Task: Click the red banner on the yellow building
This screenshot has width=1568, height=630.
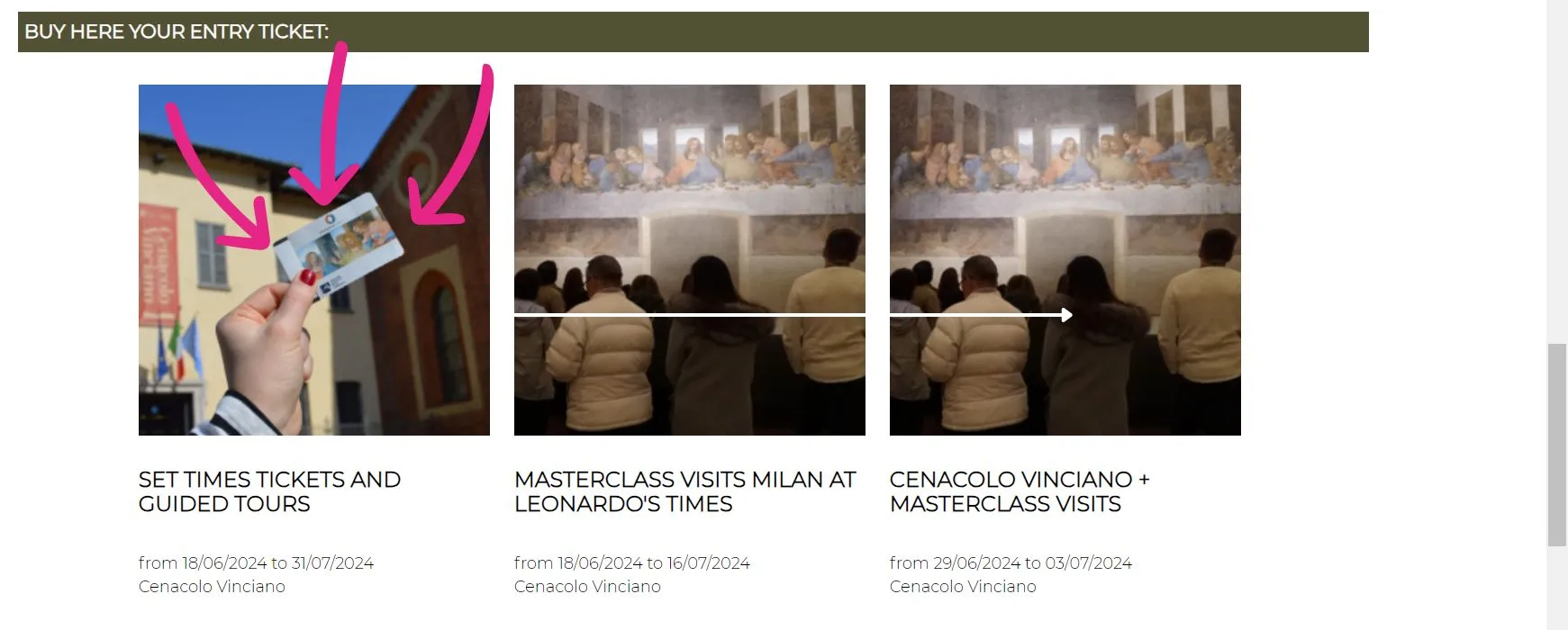Action: click(159, 265)
